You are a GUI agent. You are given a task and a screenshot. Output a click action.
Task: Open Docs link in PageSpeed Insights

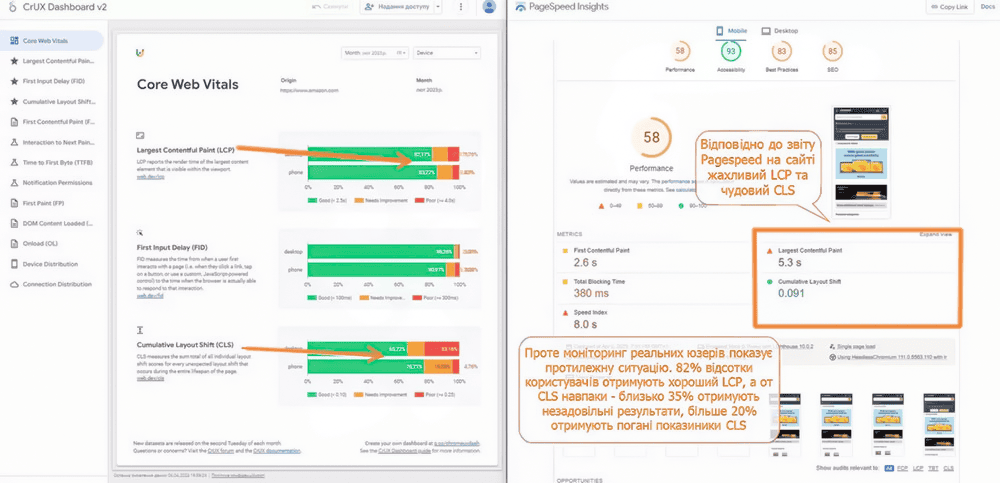pyautogui.click(x=986, y=7)
